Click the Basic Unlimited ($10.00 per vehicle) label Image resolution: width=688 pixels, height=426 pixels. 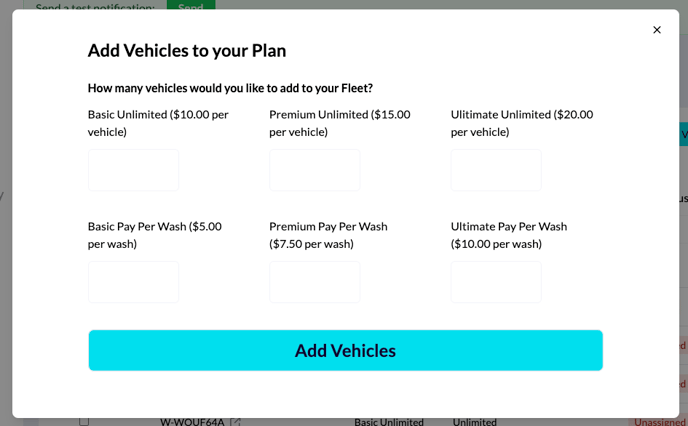(158, 123)
